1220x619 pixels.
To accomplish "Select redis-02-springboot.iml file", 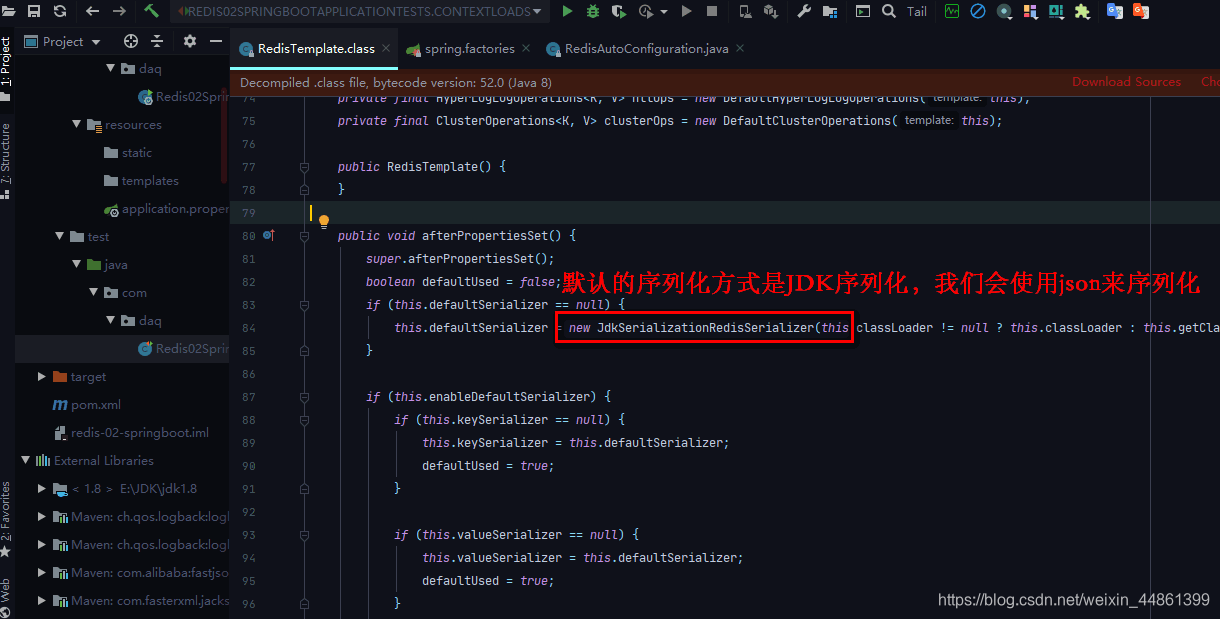I will click(x=130, y=433).
